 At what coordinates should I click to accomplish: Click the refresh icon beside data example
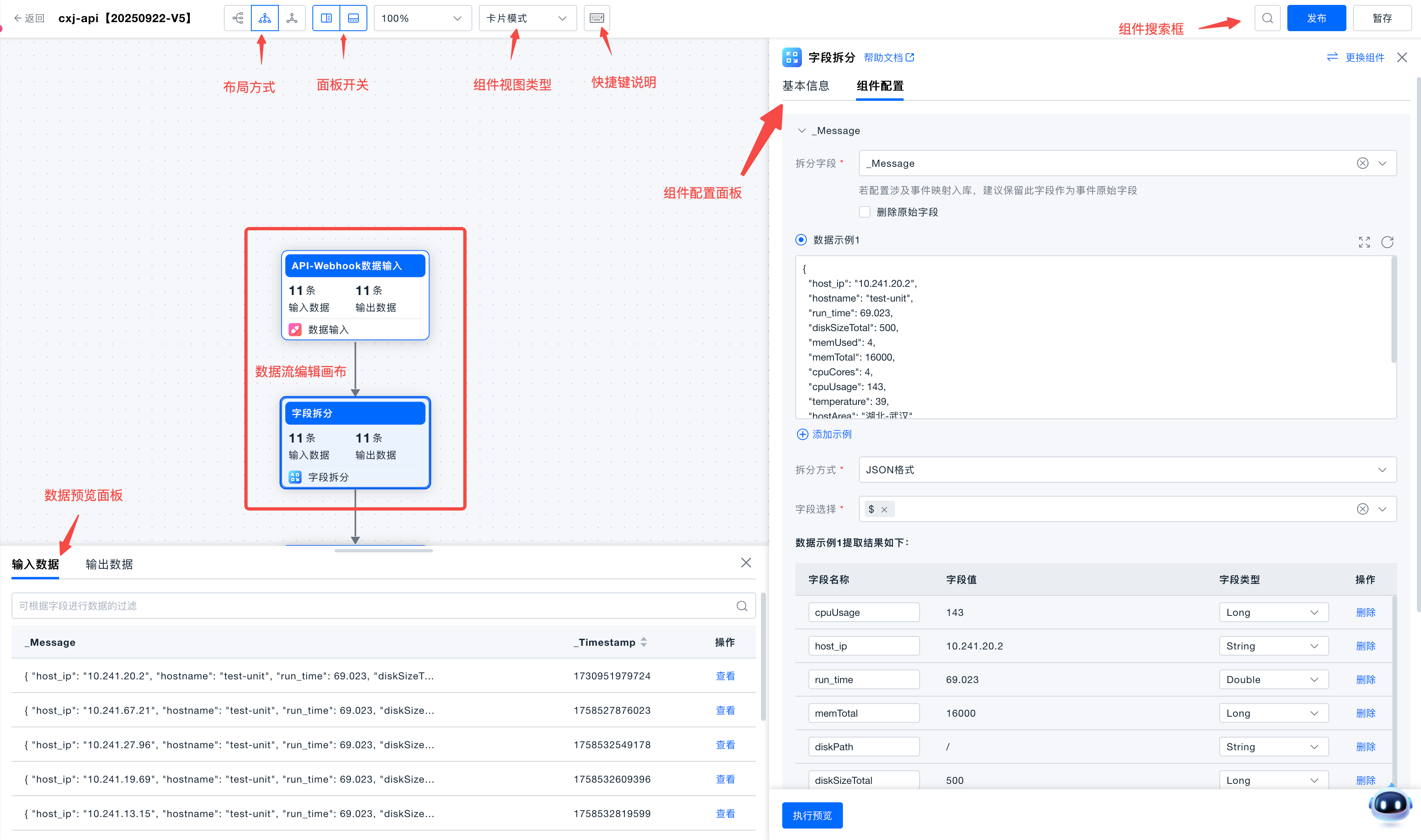[x=1387, y=242]
